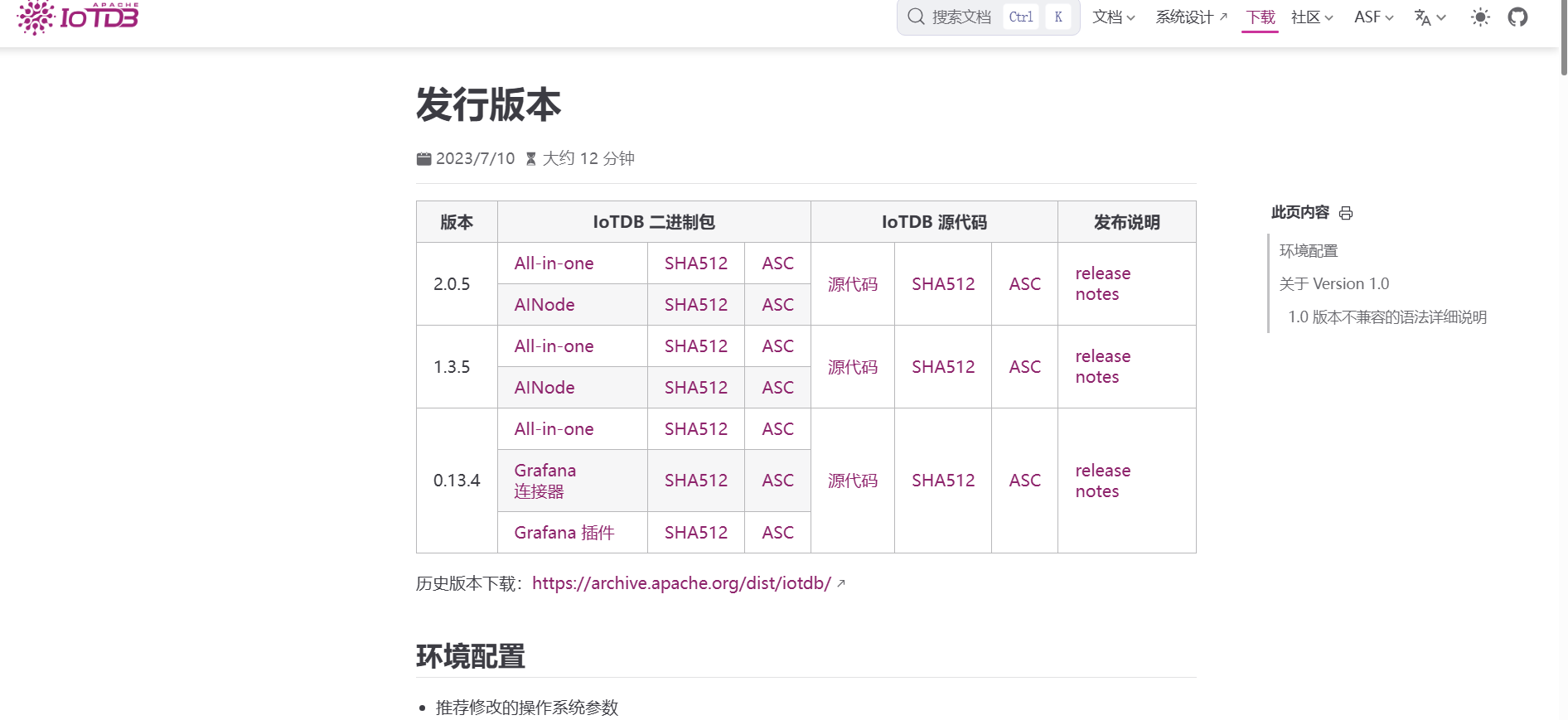Jump to 1.0 版本不兼容的语法详细说明 section
This screenshot has height=720, width=1568.
point(1387,317)
